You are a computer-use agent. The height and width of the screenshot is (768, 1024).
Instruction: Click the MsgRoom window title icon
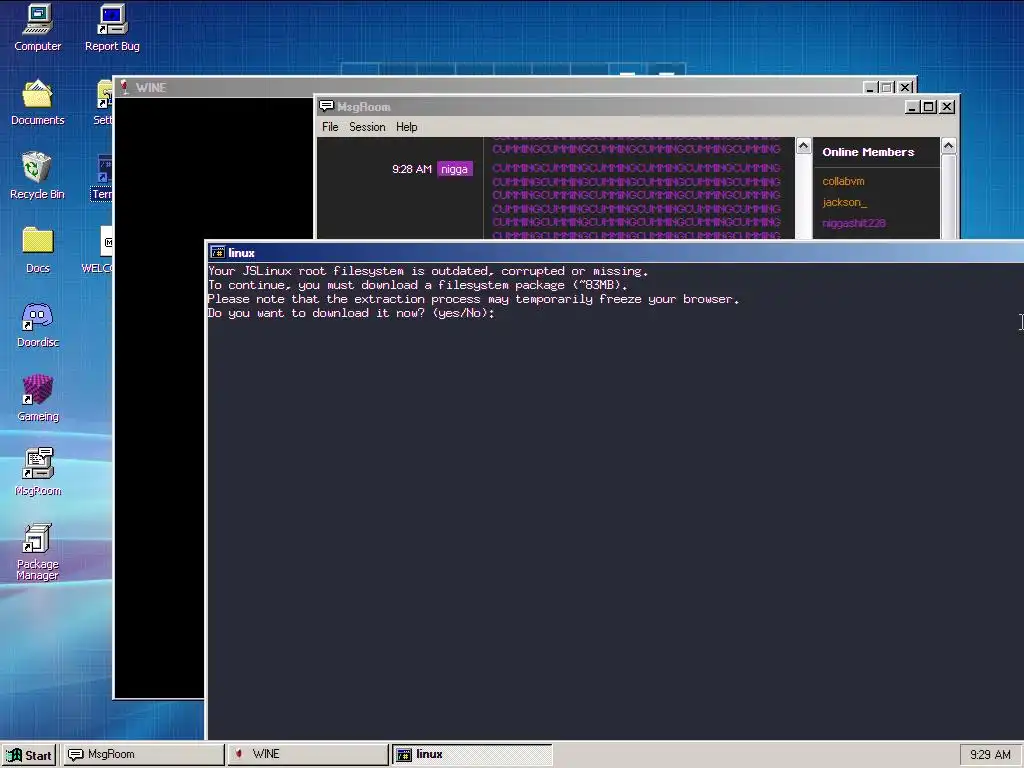click(327, 106)
